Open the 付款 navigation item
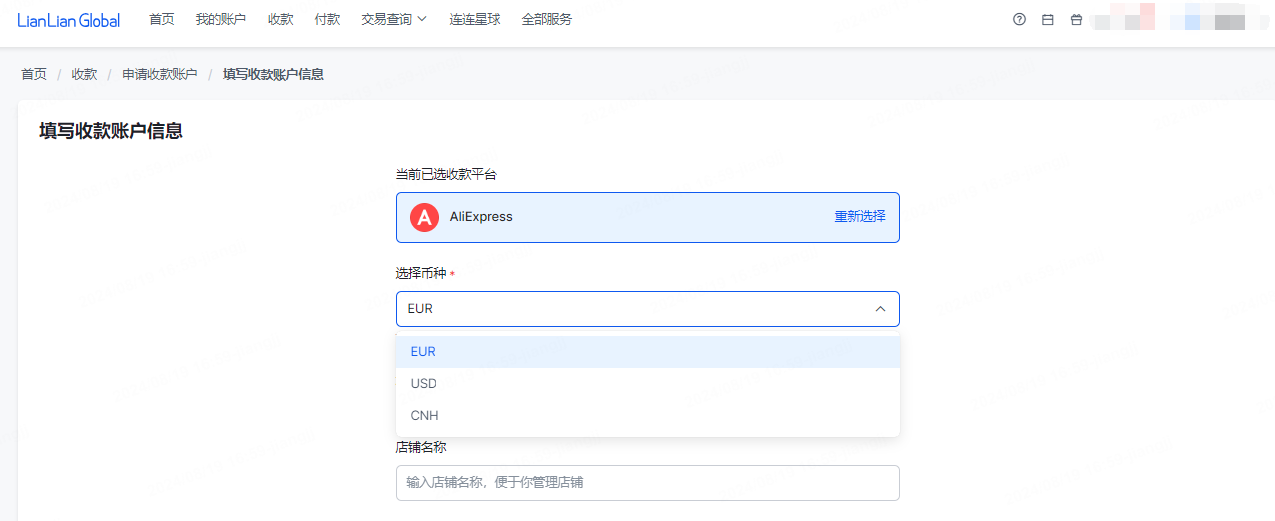Screen dimensions: 1275x521 pyautogui.click(x=326, y=19)
